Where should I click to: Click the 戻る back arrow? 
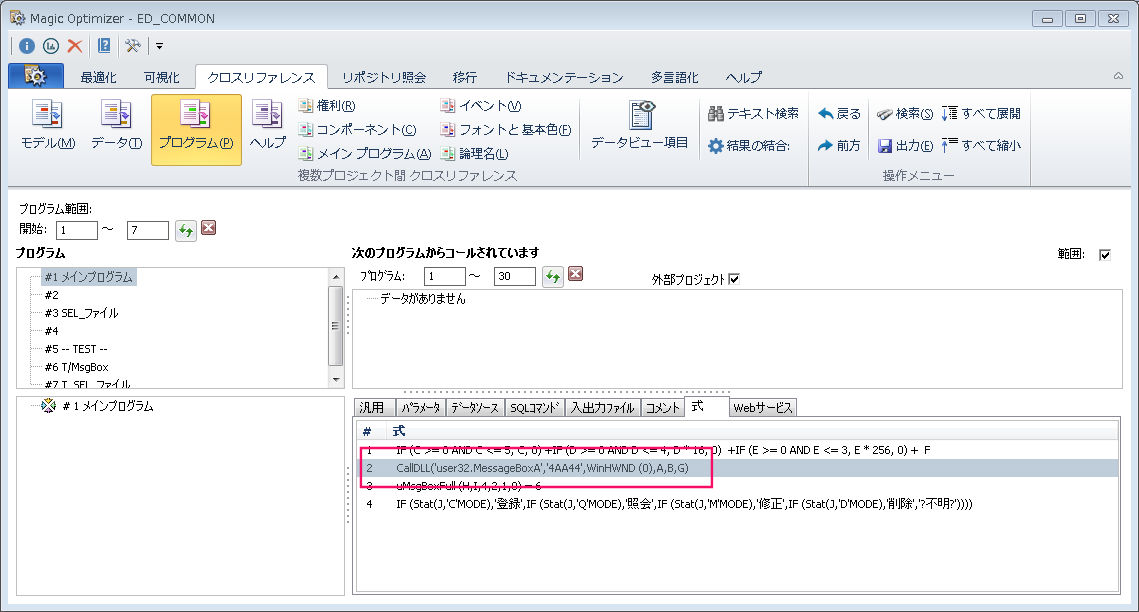pyautogui.click(x=839, y=113)
